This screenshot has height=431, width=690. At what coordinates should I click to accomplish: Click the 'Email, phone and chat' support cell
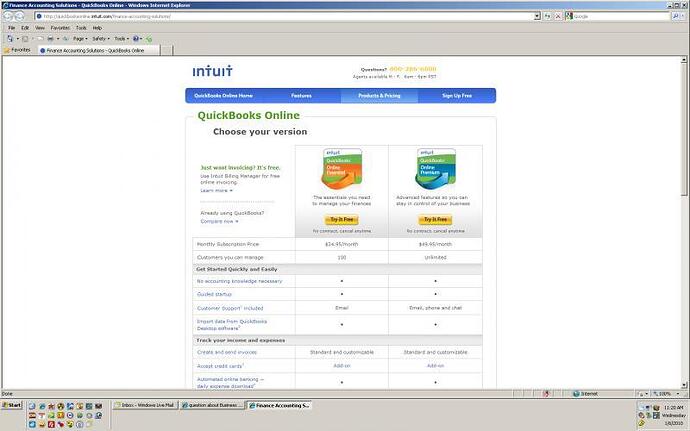(x=435, y=308)
